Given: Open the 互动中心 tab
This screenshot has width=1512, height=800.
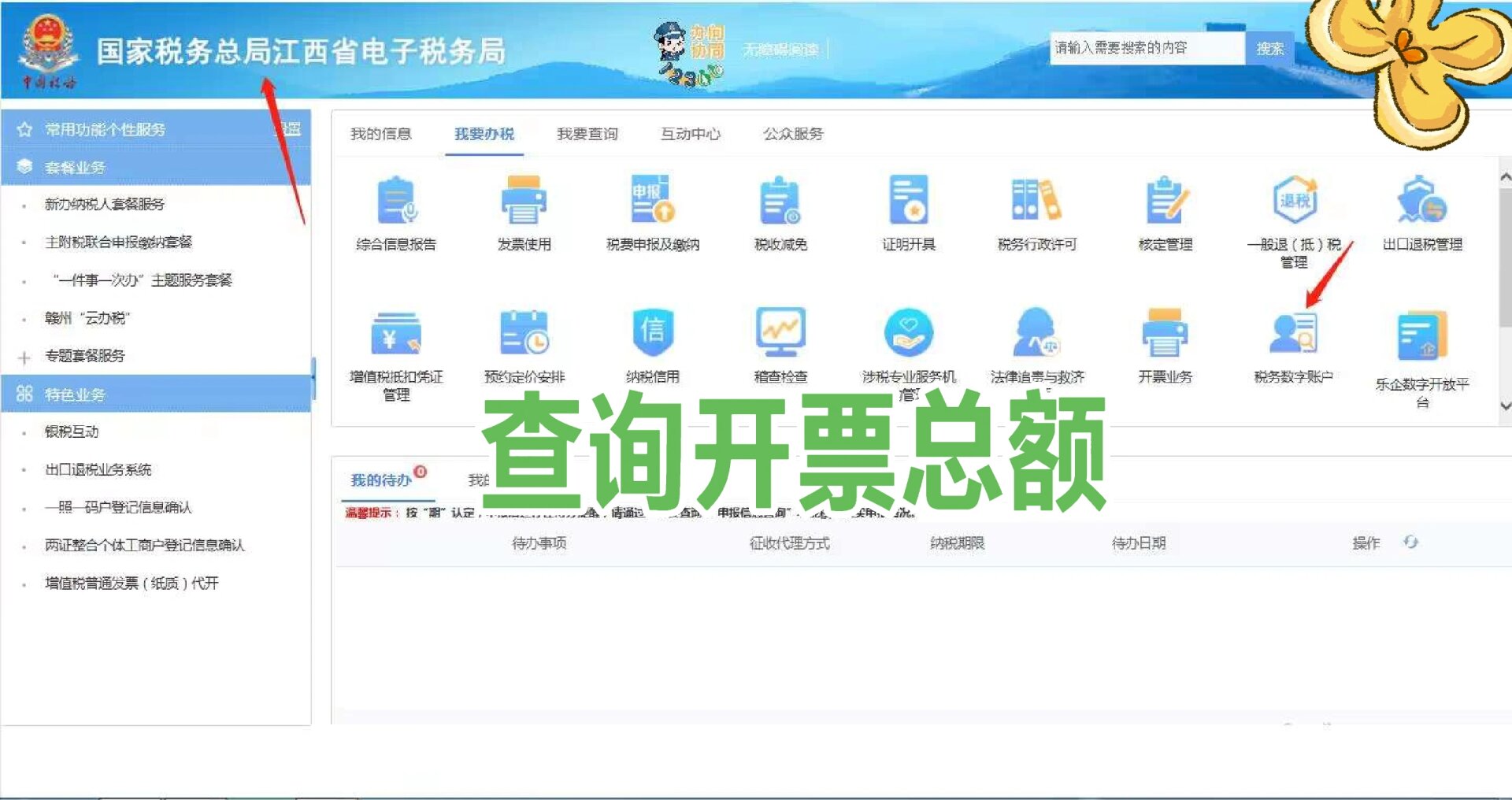Looking at the screenshot, I should tap(691, 134).
